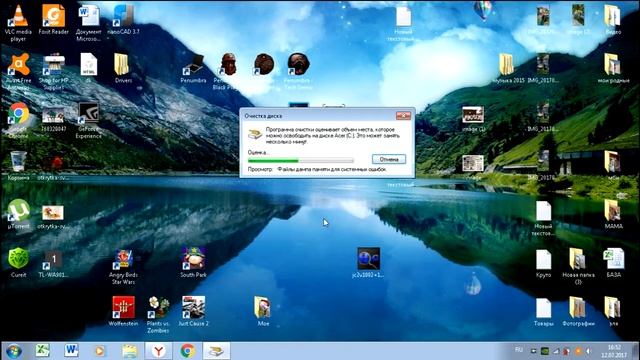This screenshot has height=360, width=640.
Task: Launch the South Park game shortcut
Action: click(193, 262)
